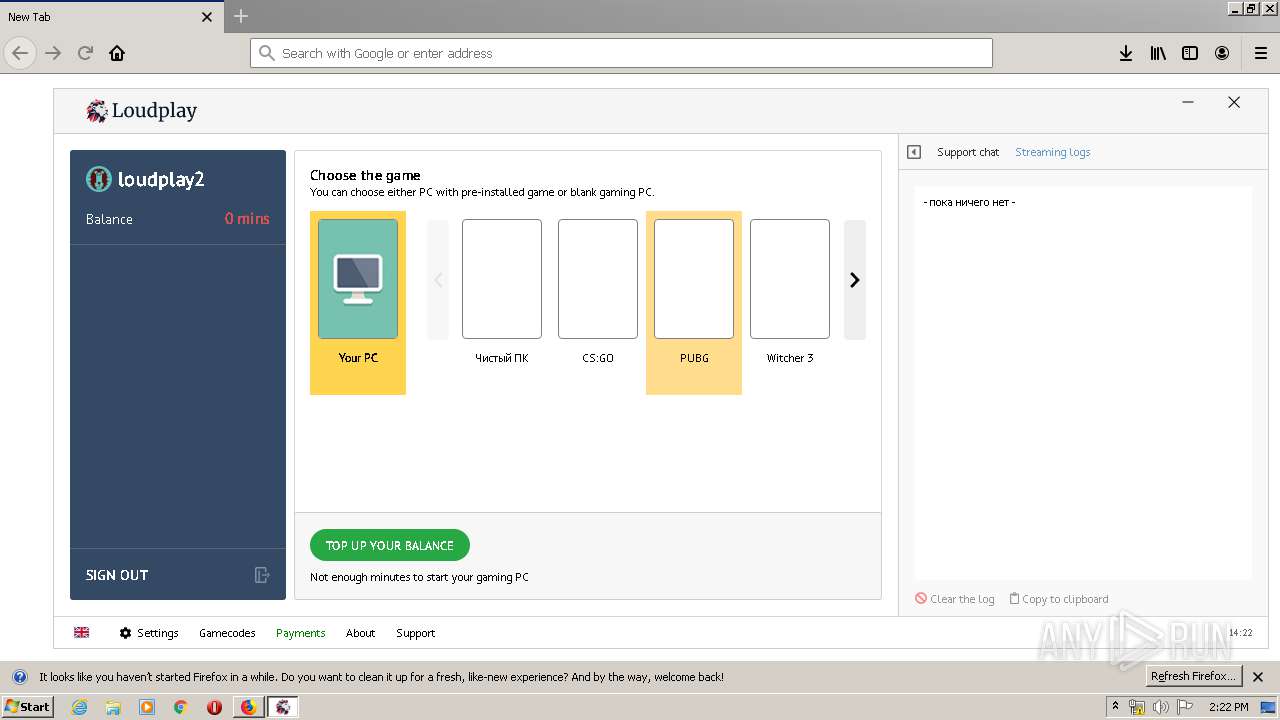Click the Loudplay logo icon
The height and width of the screenshot is (720, 1280).
[96, 111]
